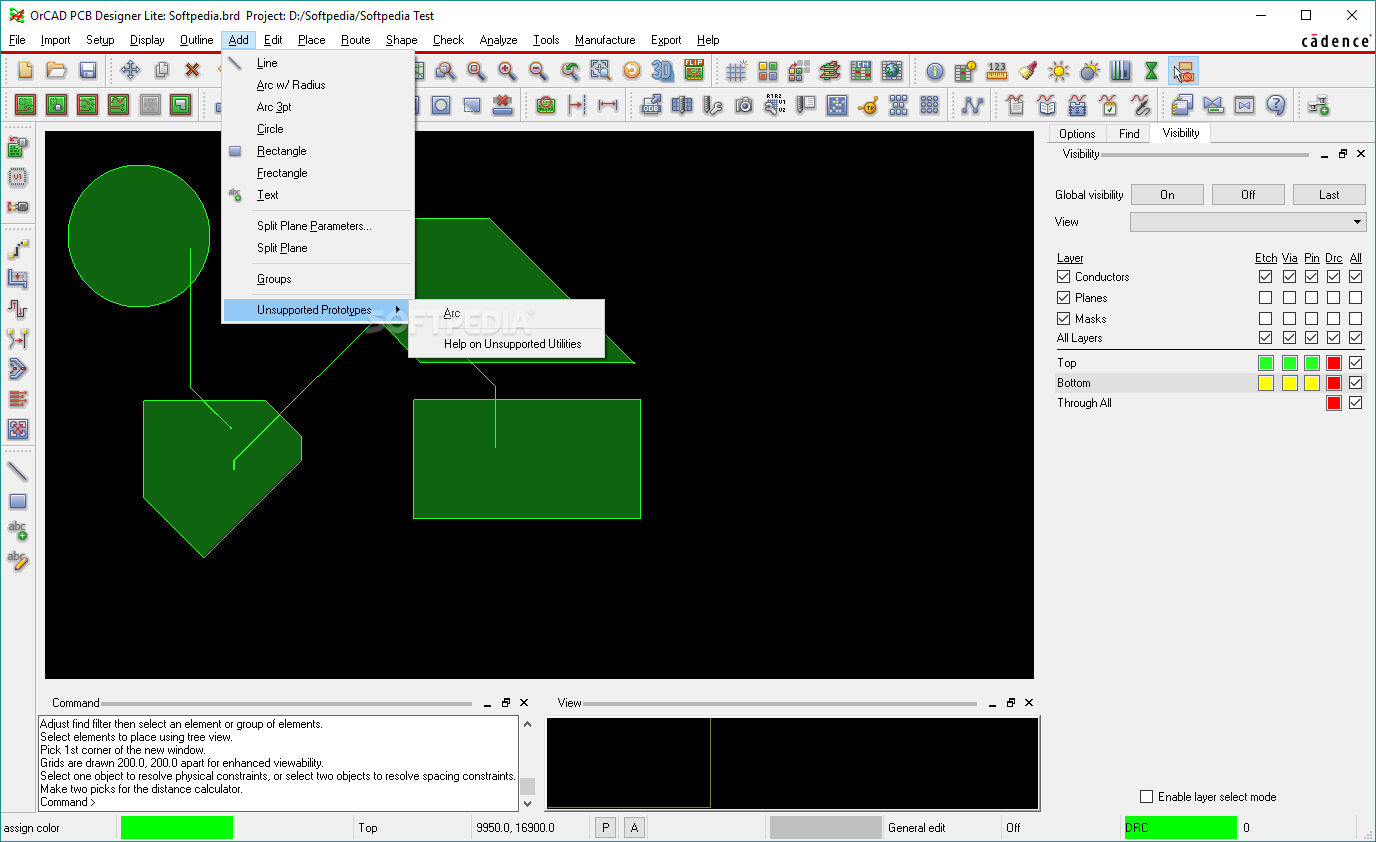
Task: Choose Frectangle from the Add menu
Action: pyautogui.click(x=282, y=173)
